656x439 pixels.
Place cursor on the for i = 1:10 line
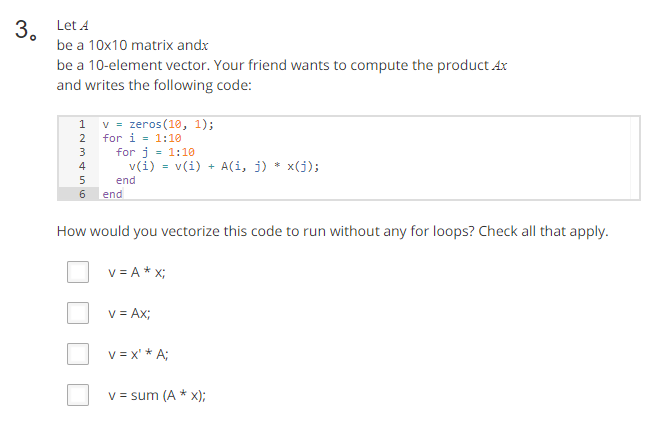(142, 138)
